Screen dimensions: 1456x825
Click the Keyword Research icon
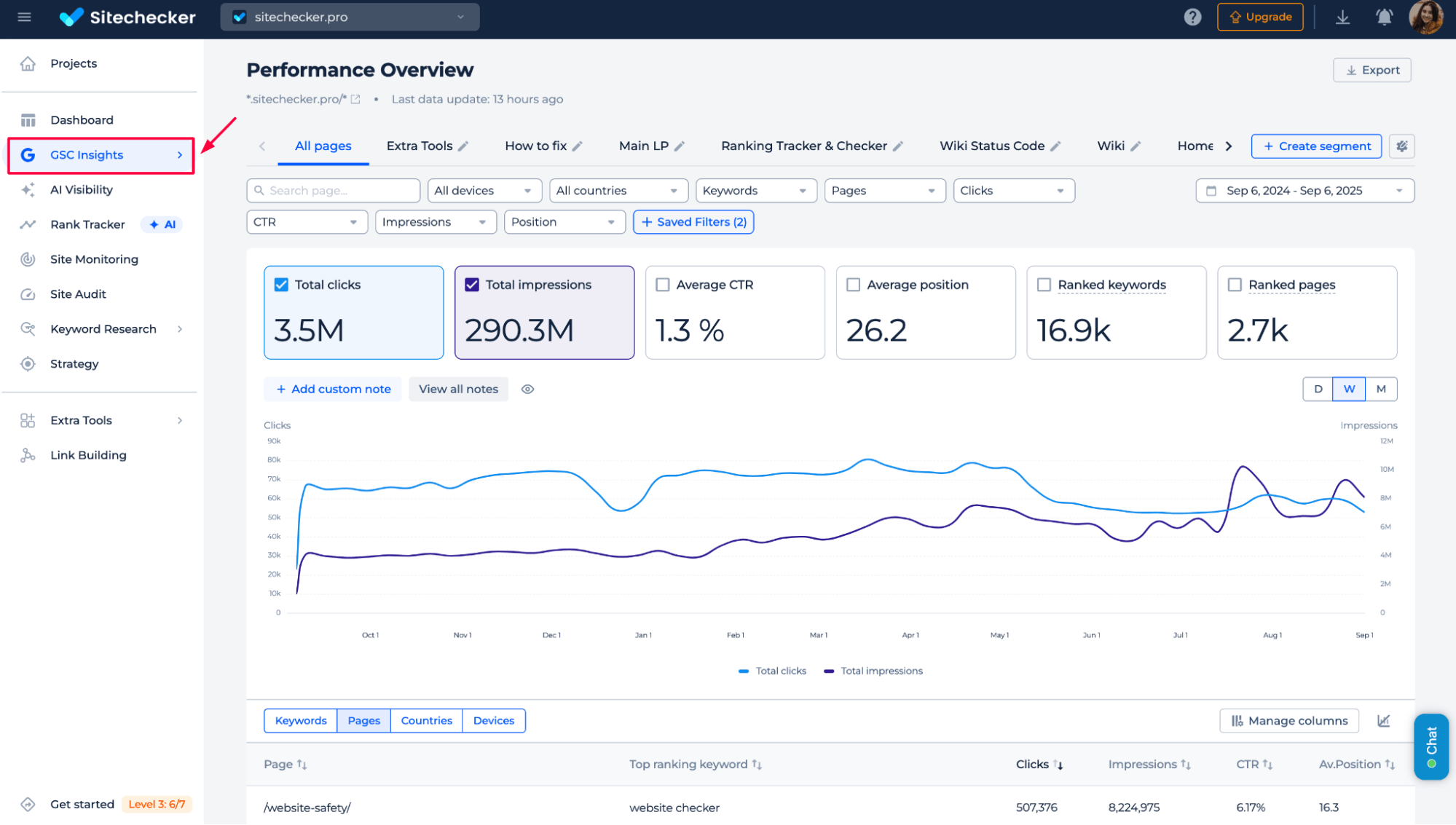28,329
